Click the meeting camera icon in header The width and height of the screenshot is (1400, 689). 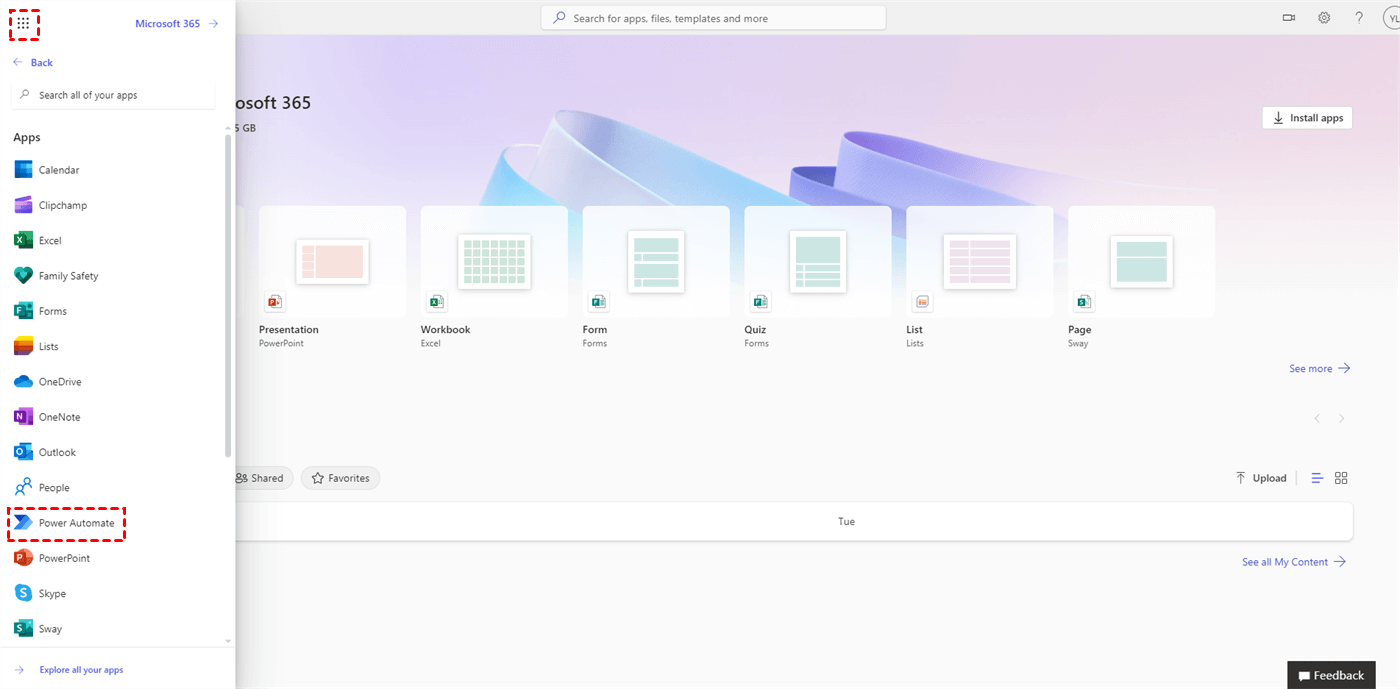point(1289,18)
